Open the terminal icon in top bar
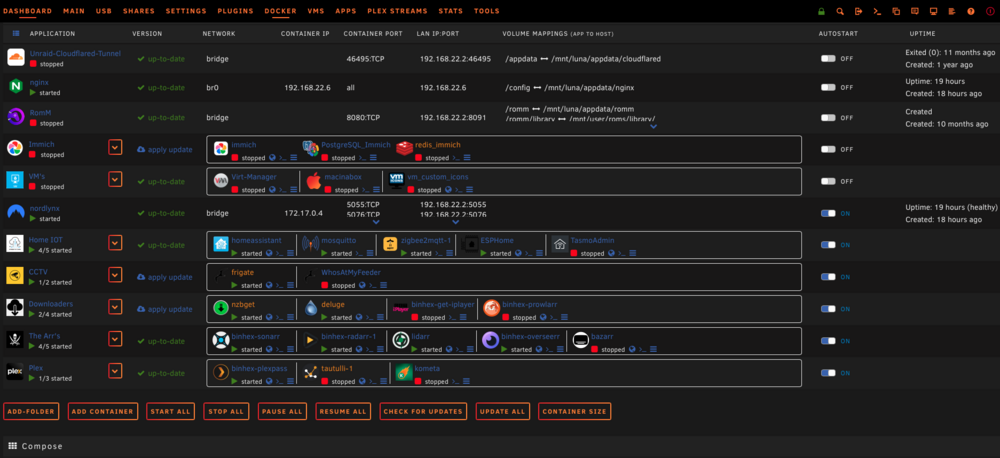 [x=878, y=11]
